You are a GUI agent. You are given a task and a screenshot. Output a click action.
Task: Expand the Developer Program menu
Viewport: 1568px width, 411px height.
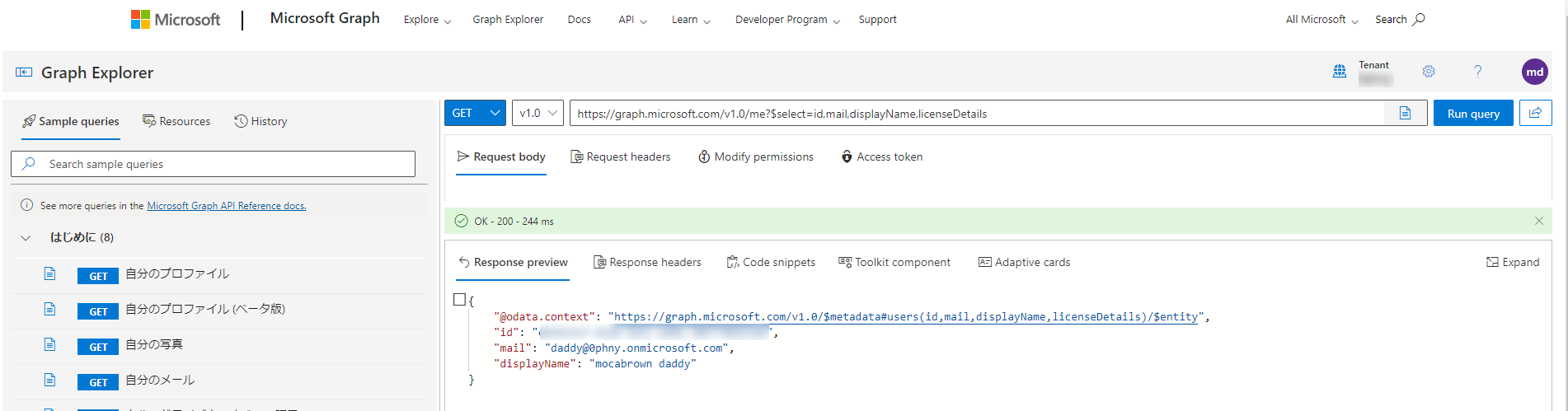(787, 20)
